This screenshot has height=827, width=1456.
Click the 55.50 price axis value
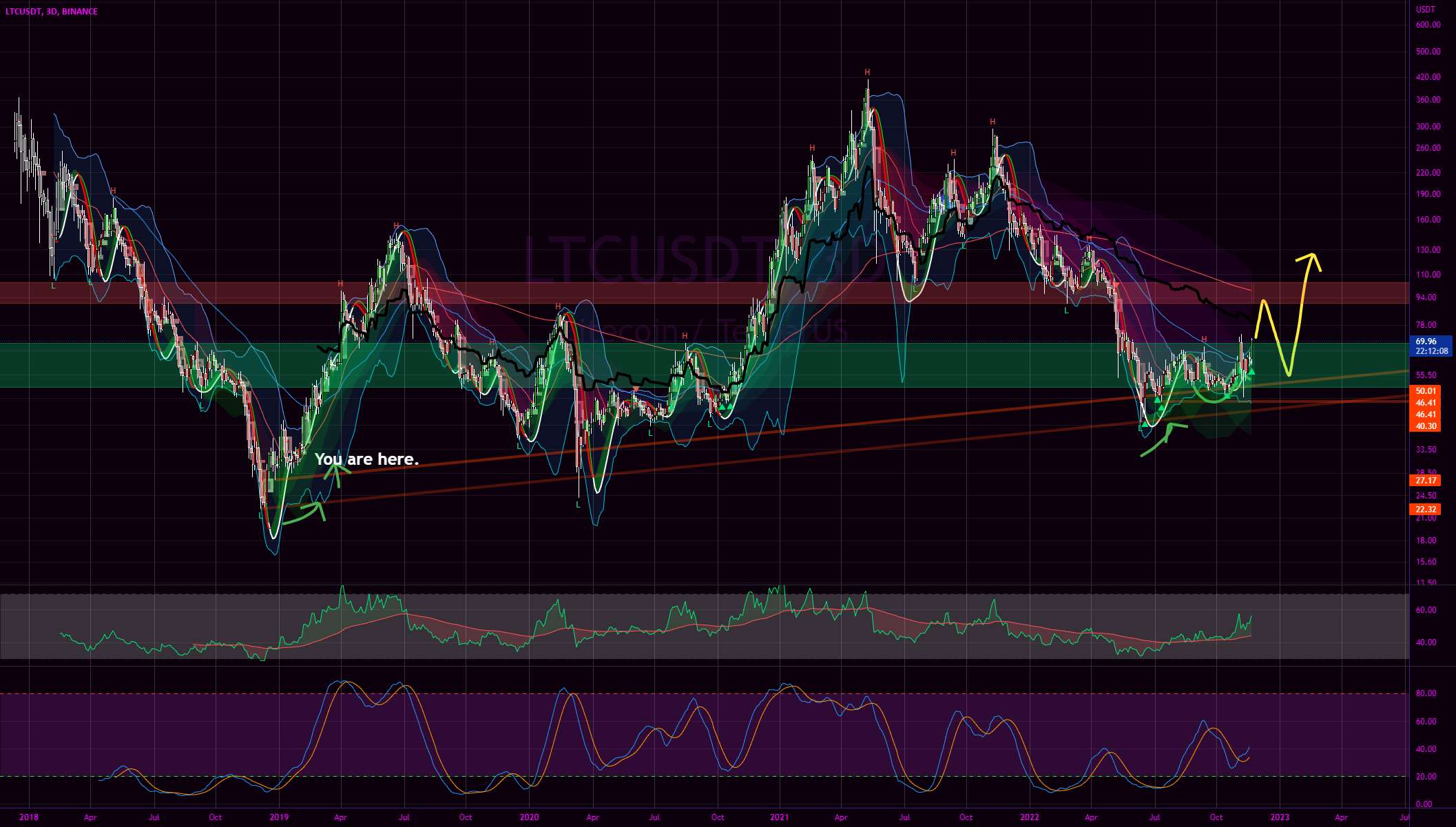point(1426,375)
